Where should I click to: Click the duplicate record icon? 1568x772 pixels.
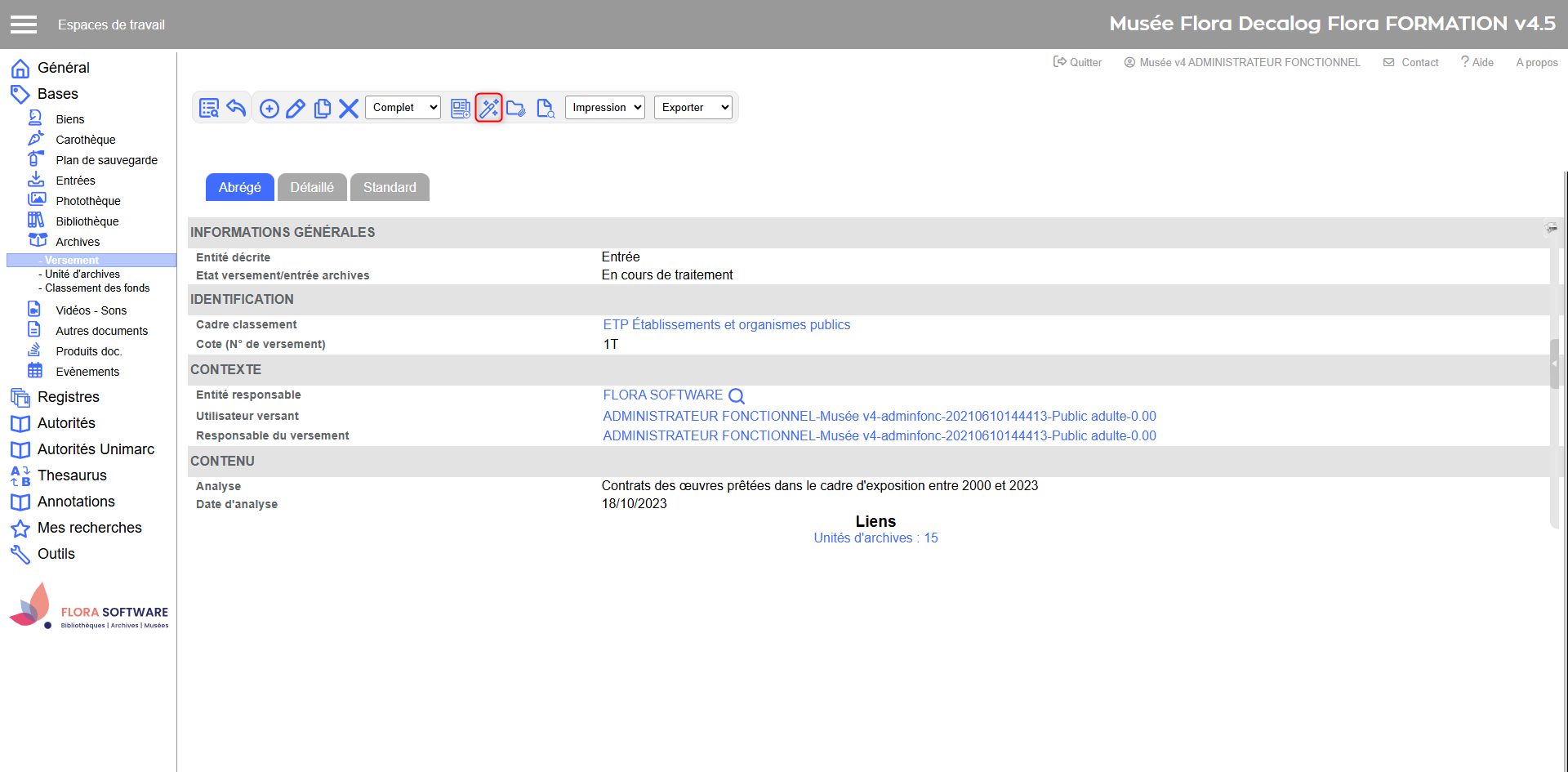(x=323, y=108)
